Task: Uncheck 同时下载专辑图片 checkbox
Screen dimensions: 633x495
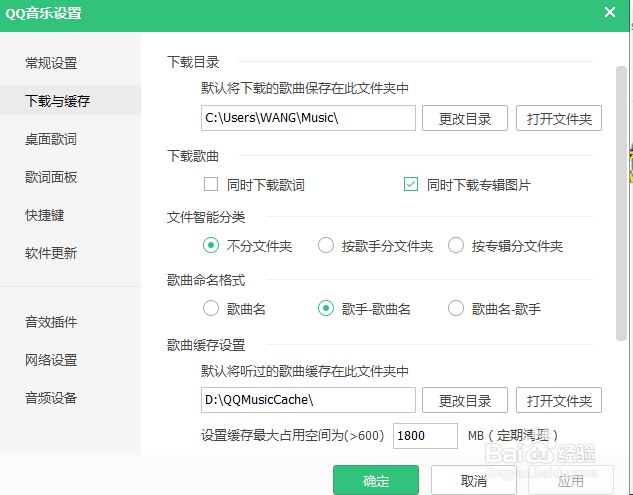Action: tap(411, 184)
